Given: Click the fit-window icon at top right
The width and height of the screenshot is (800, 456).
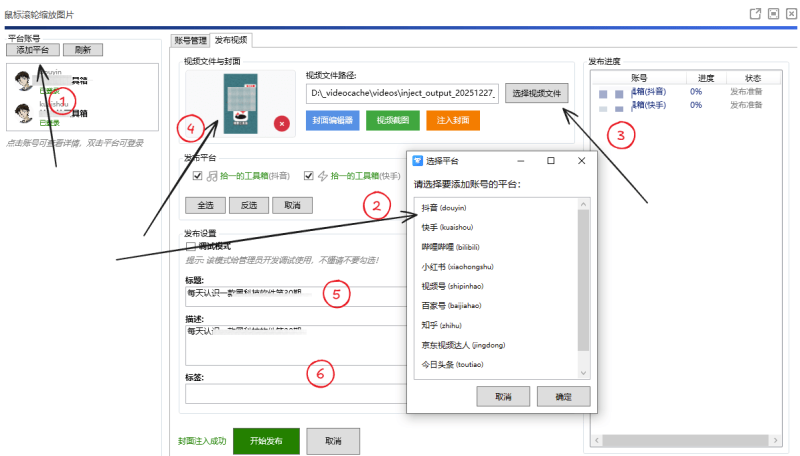Looking at the screenshot, I should 773,14.
